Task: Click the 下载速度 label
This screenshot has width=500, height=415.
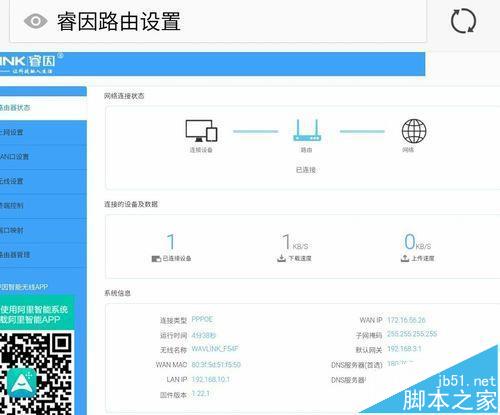Action: pos(300,258)
